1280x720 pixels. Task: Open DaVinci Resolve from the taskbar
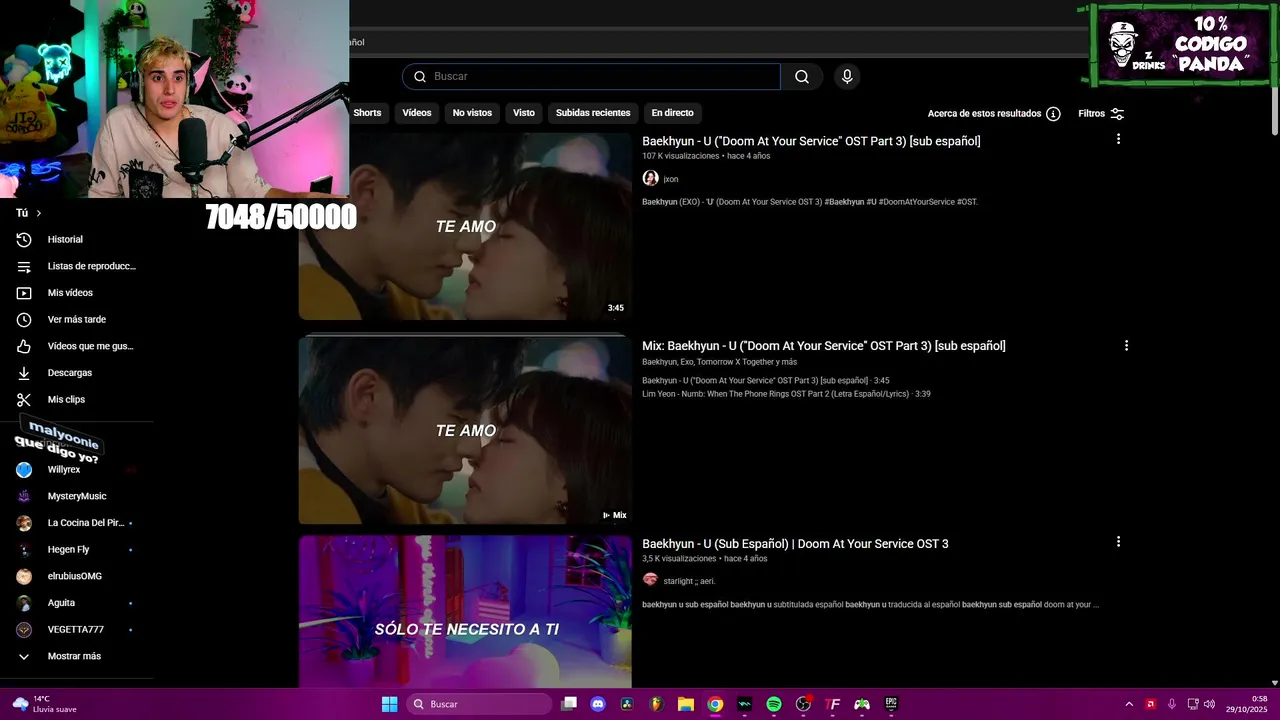coord(627,704)
